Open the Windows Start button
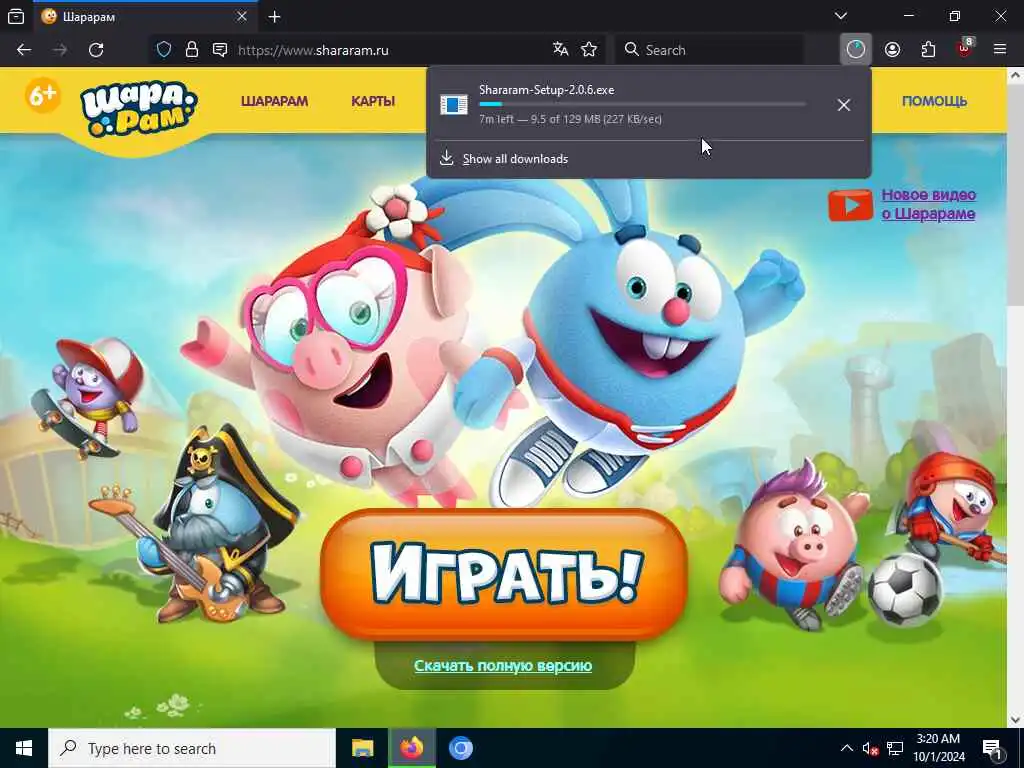This screenshot has width=1024, height=768. pos(24,748)
